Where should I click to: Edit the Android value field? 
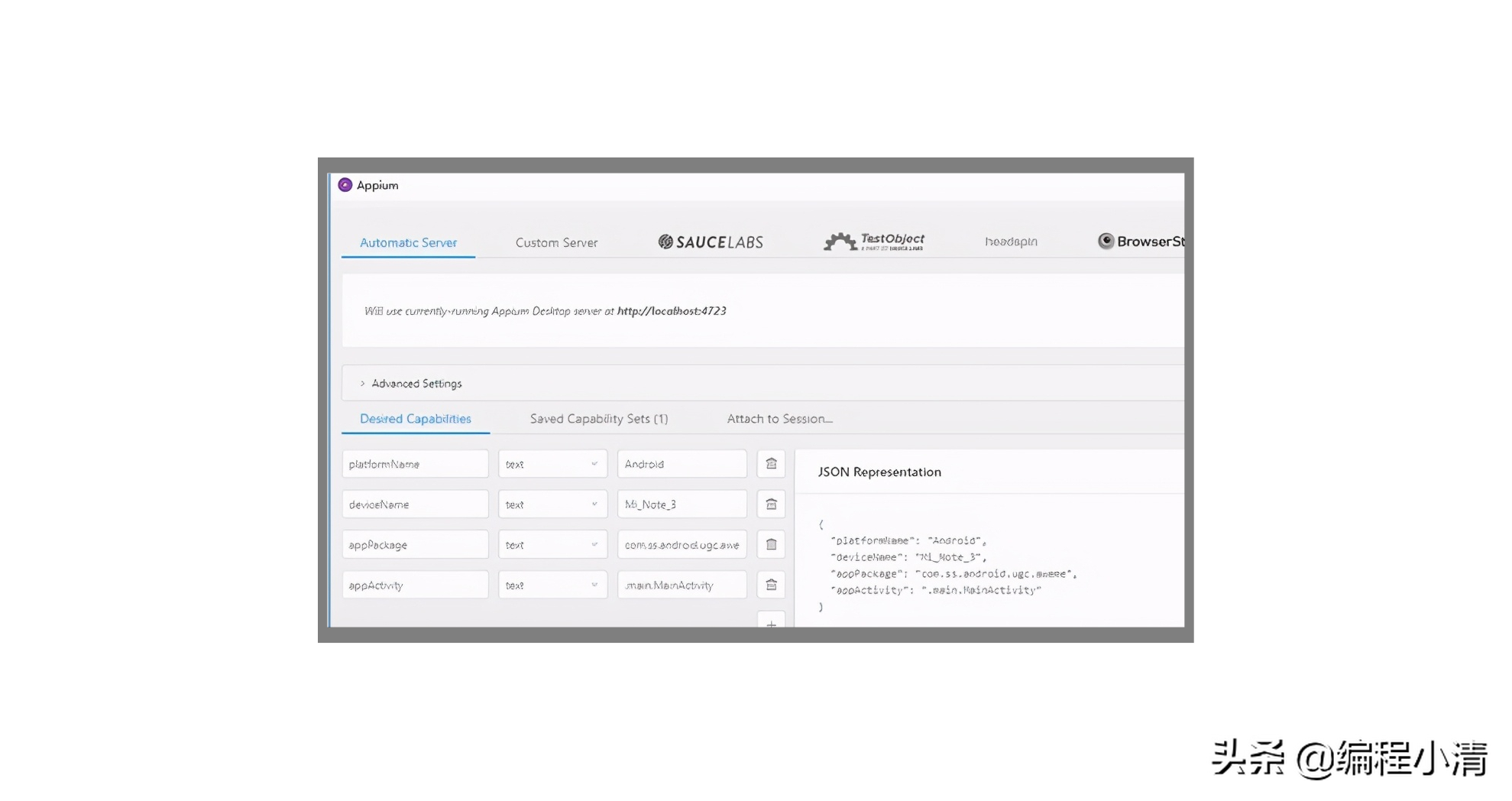click(x=682, y=464)
